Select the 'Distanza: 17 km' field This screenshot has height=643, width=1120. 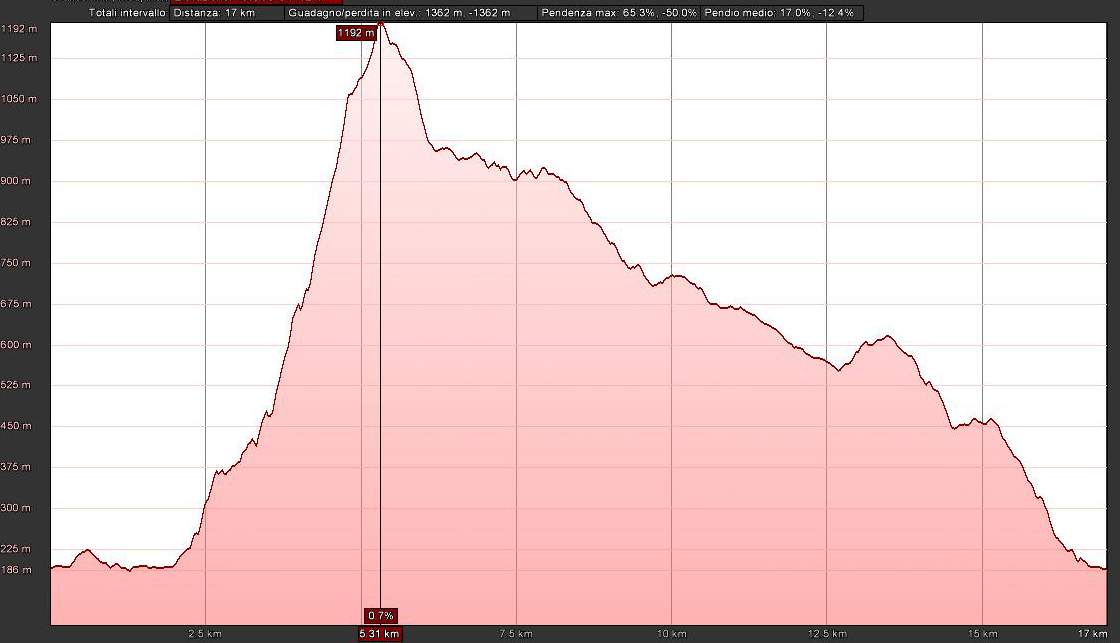coord(226,13)
